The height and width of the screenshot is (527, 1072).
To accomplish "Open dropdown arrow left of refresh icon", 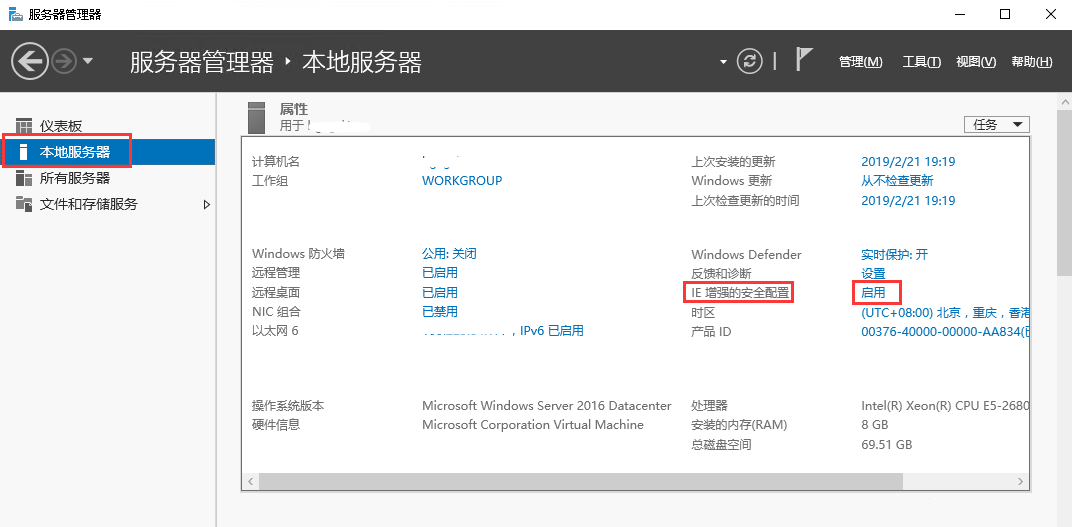I will (x=723, y=62).
